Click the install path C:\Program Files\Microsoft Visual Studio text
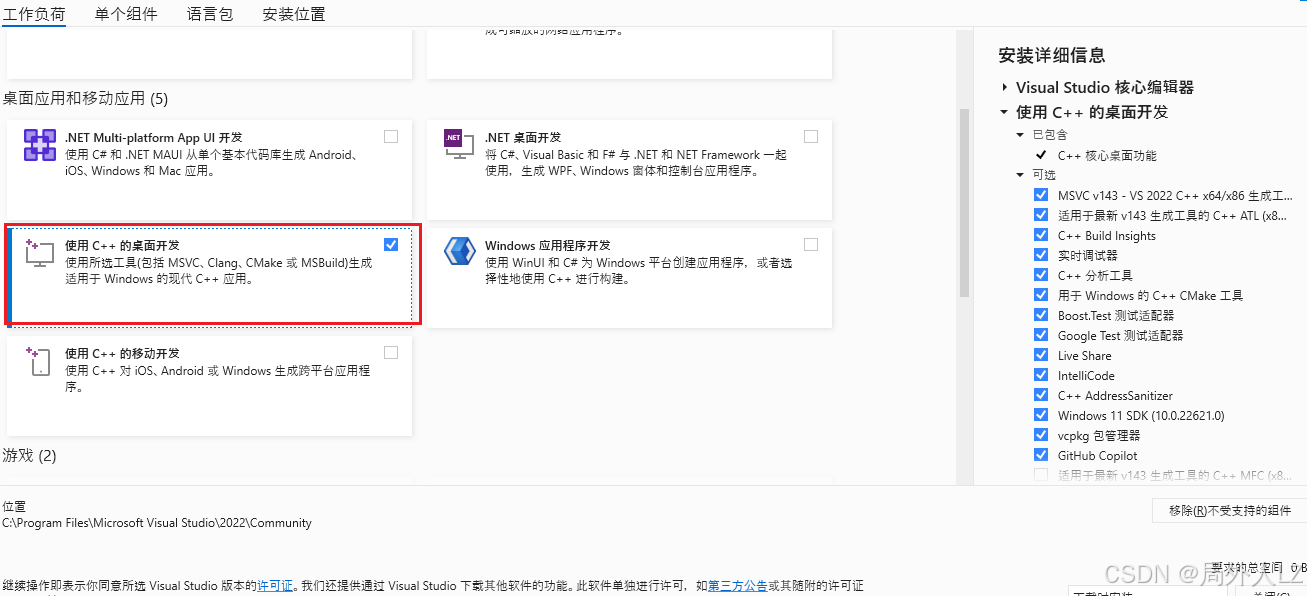 [x=157, y=523]
